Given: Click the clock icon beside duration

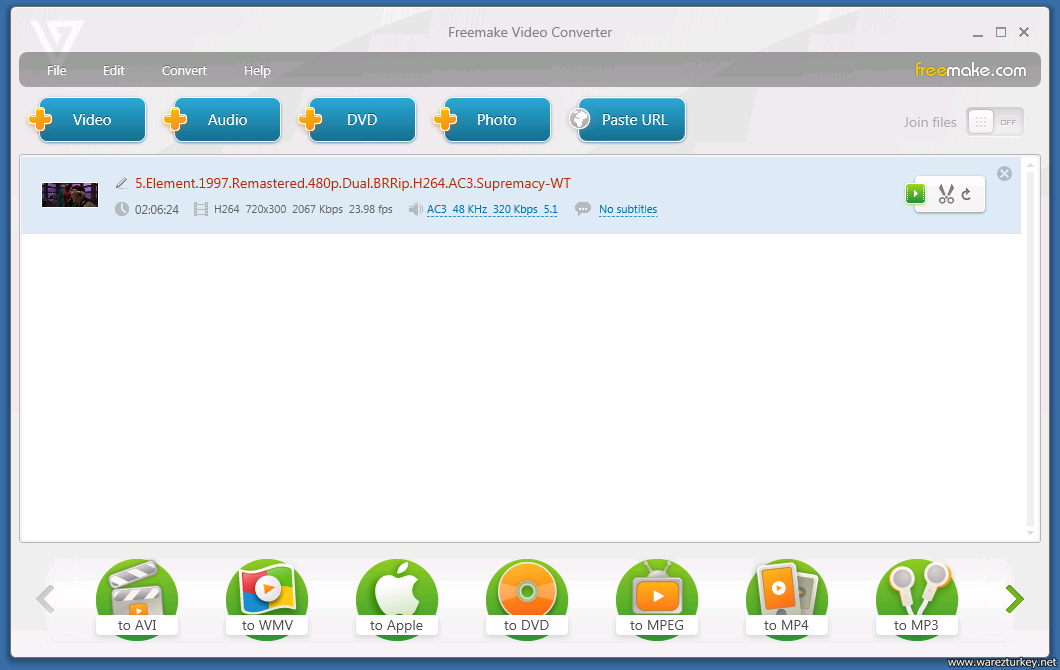Looking at the screenshot, I should (x=122, y=209).
